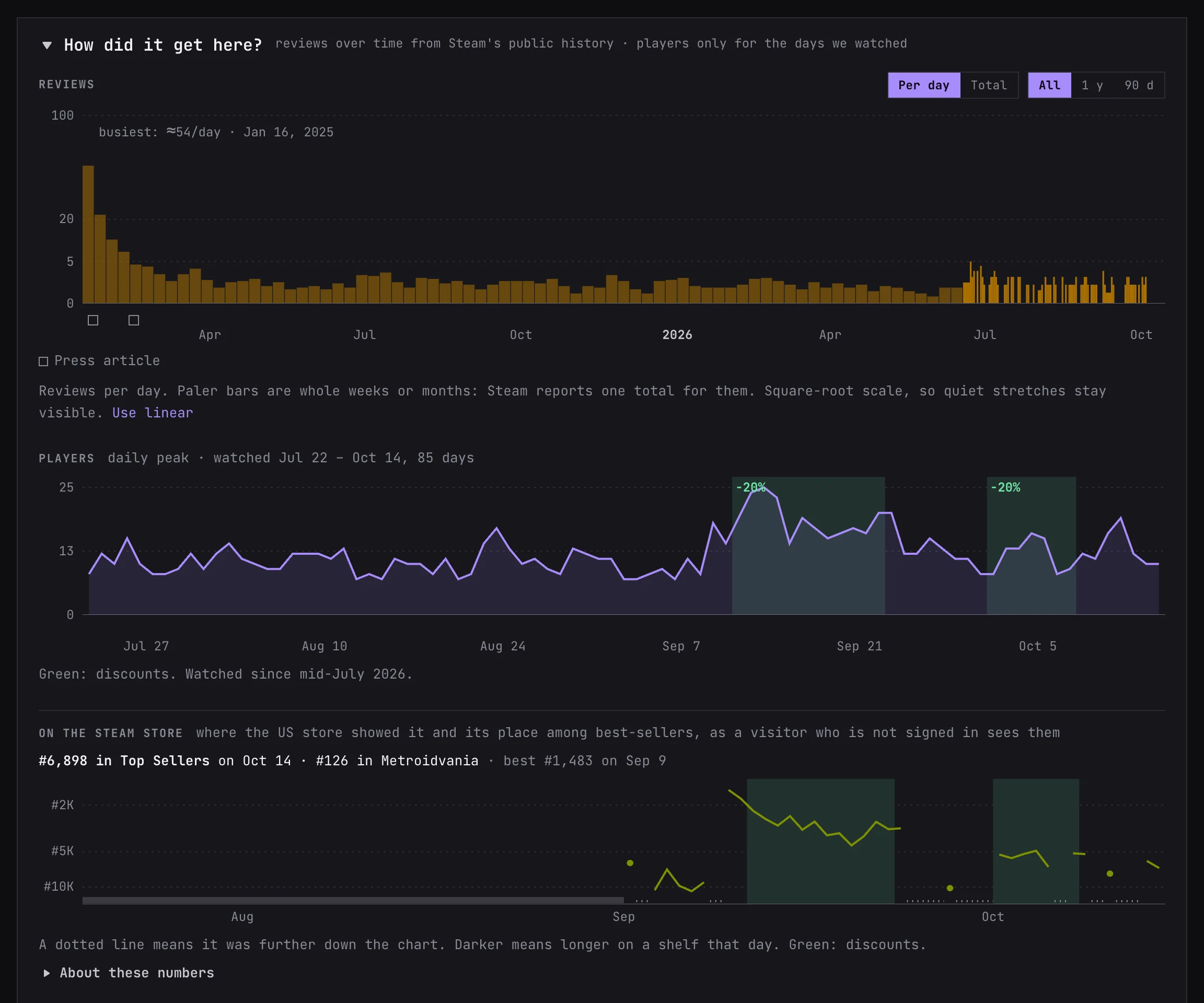The height and width of the screenshot is (1003, 1204).
Task: Select the All time range
Action: coord(1049,85)
